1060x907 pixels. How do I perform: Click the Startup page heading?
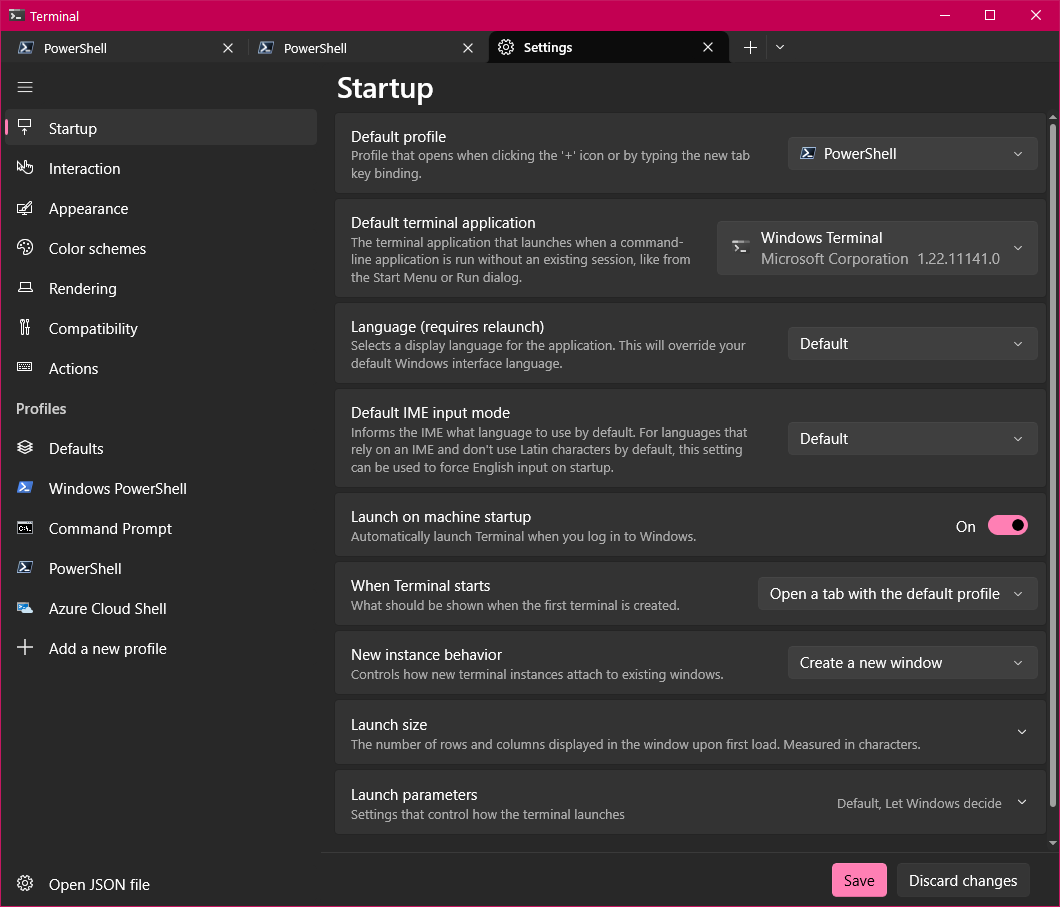coord(385,88)
